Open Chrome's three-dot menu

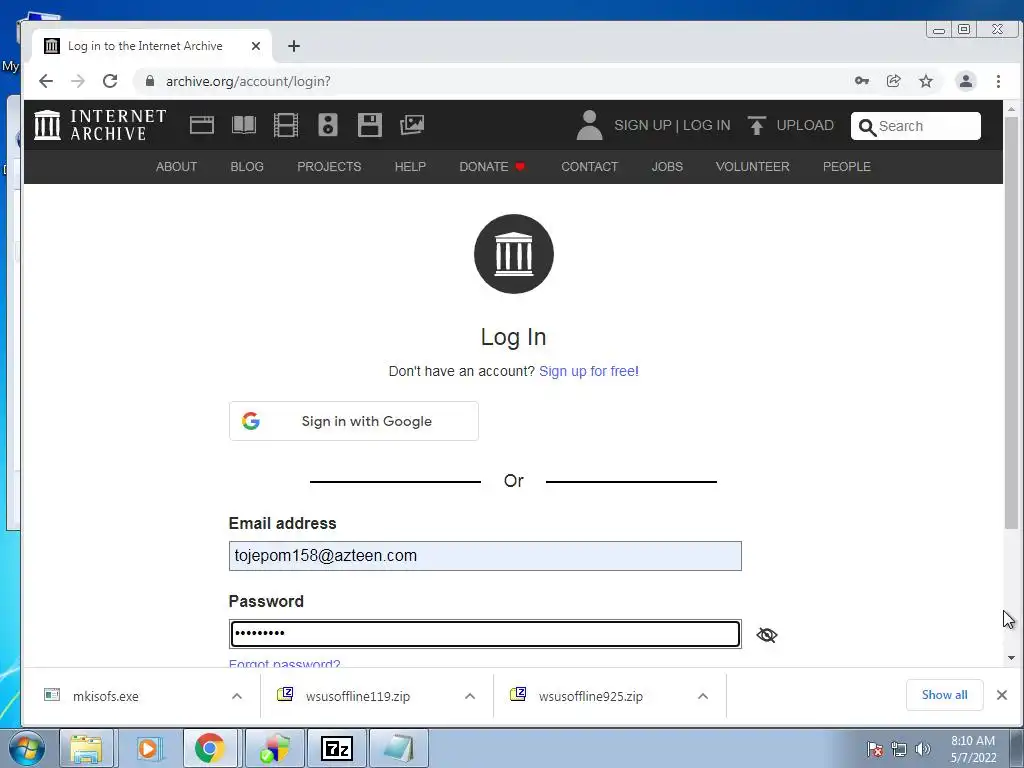tap(999, 81)
